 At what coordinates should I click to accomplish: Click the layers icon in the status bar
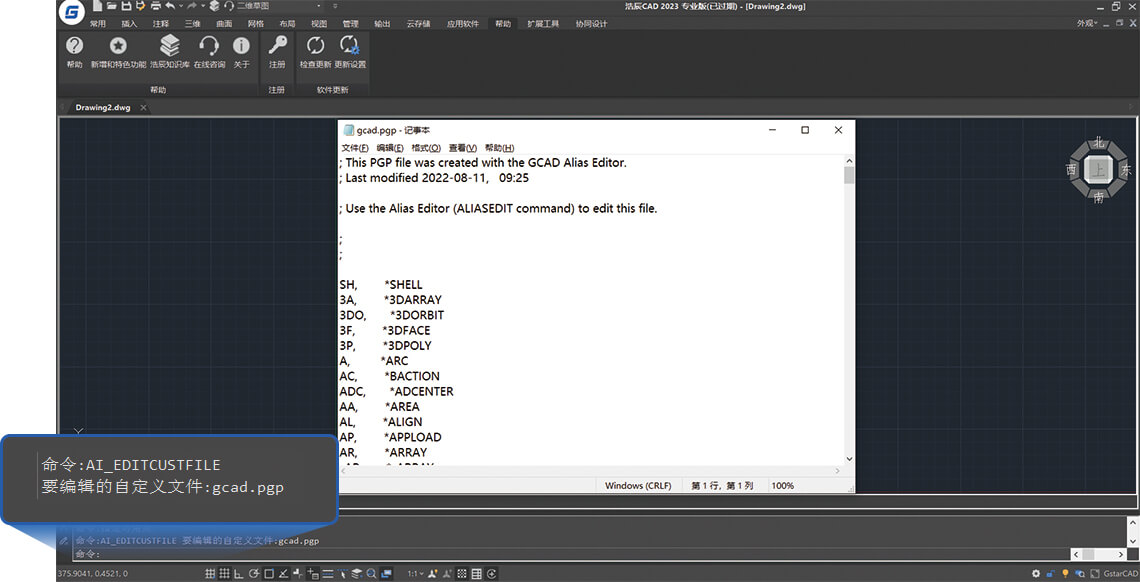point(357,573)
